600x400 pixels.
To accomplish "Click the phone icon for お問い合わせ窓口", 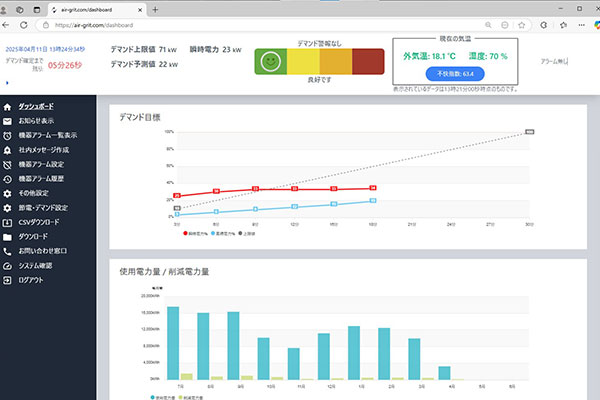I will tap(8, 251).
